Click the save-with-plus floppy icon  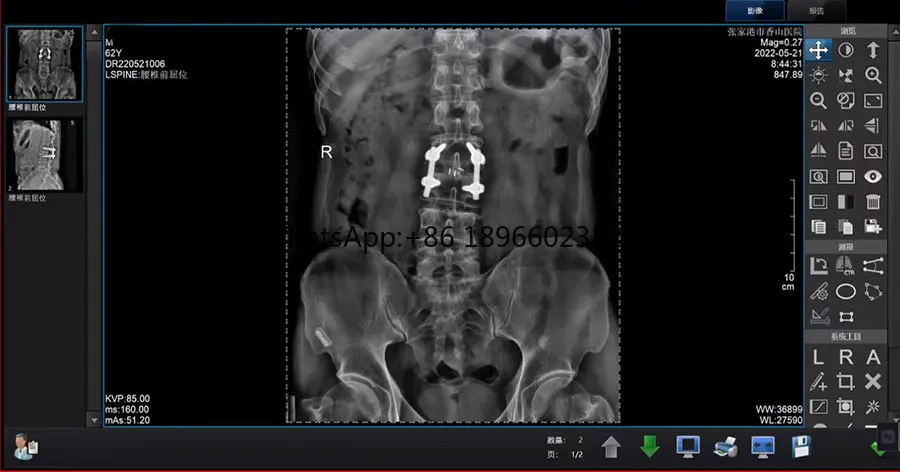point(872,227)
